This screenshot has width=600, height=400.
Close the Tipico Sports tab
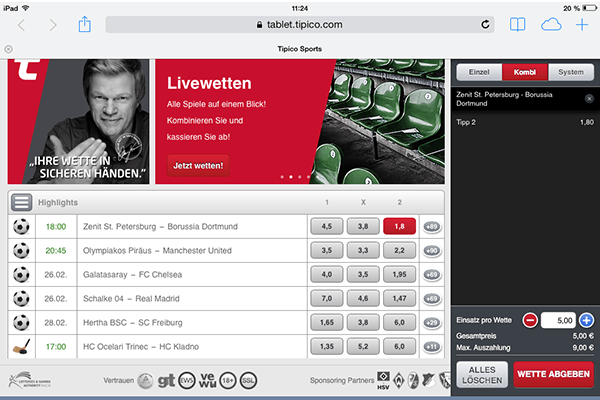8,49
